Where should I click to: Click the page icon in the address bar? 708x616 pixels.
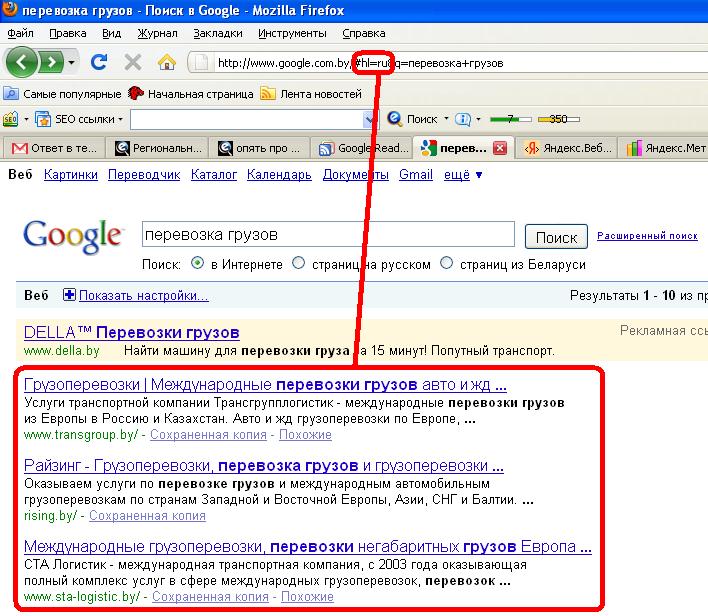201,63
